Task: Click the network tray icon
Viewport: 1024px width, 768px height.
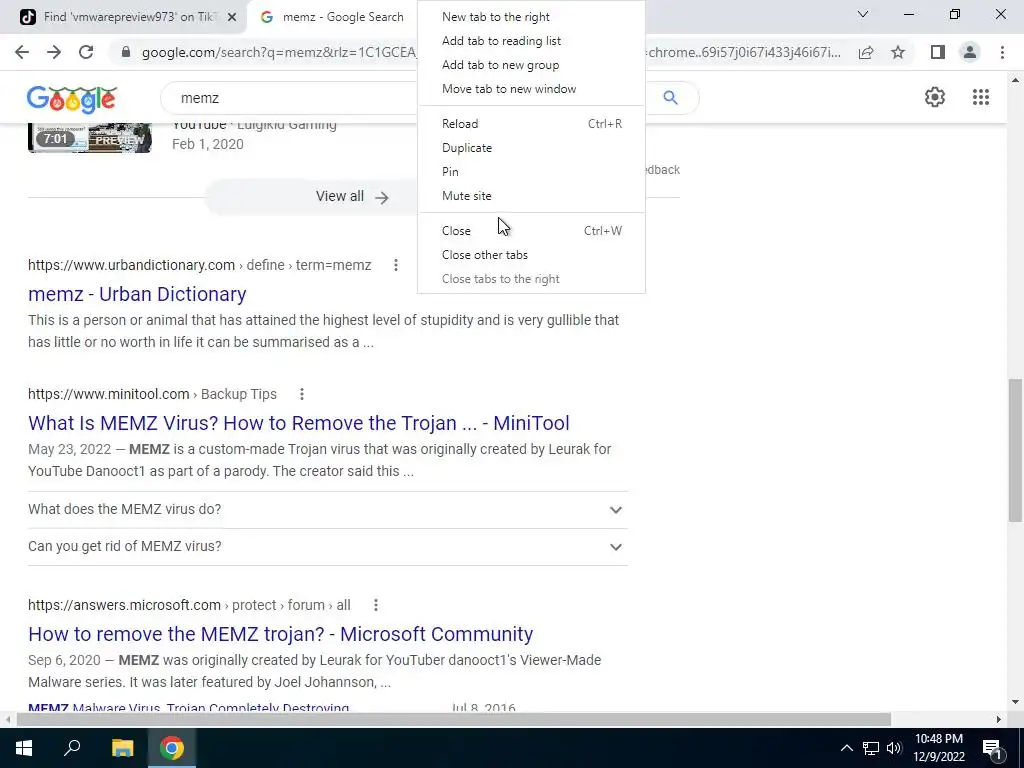Action: 871,748
